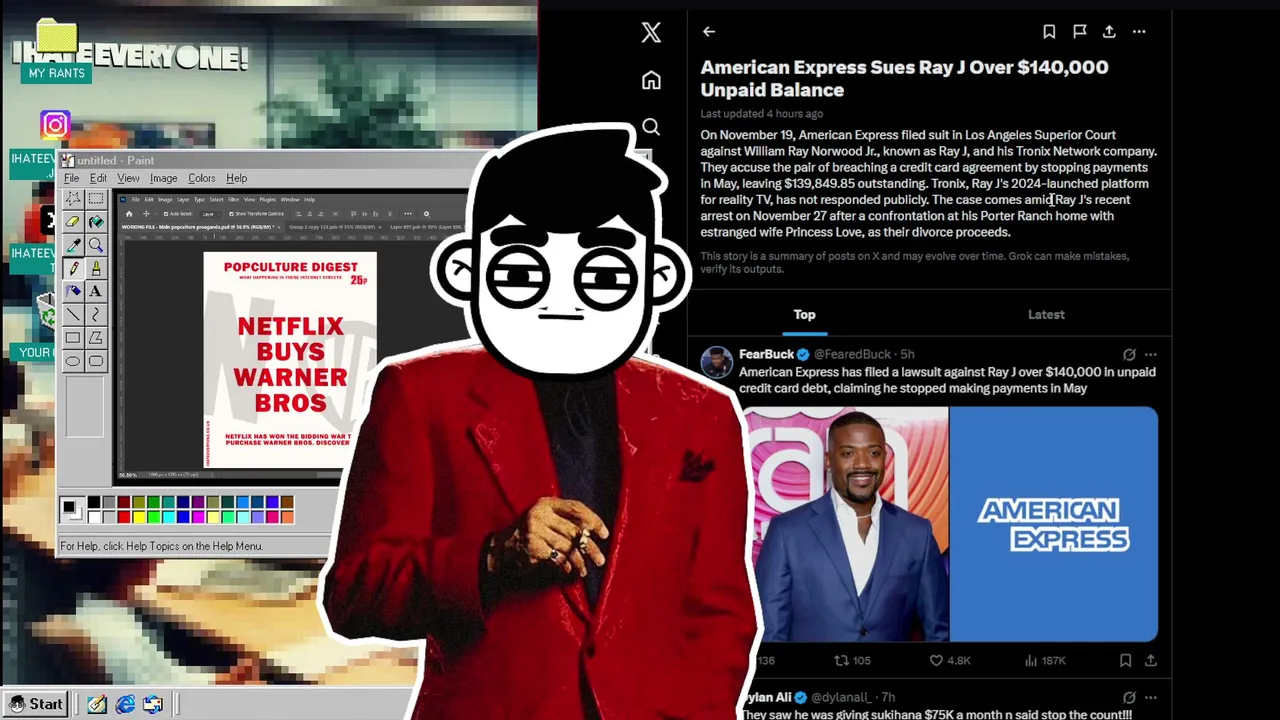Repost FearBuck's tweet showing 105
The image size is (1280, 720).
pyautogui.click(x=852, y=660)
